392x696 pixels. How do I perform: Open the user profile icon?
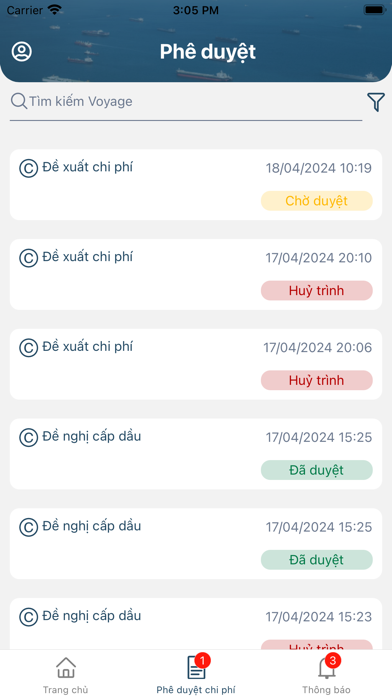pos(21,51)
